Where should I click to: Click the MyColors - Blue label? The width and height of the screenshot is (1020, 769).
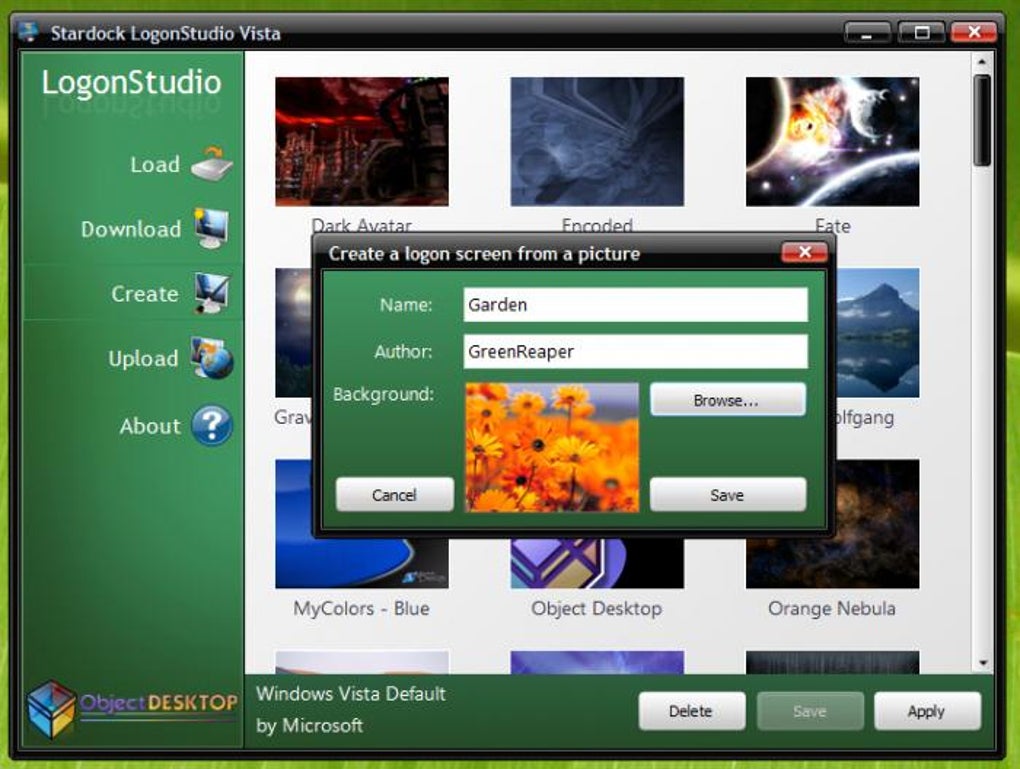362,608
